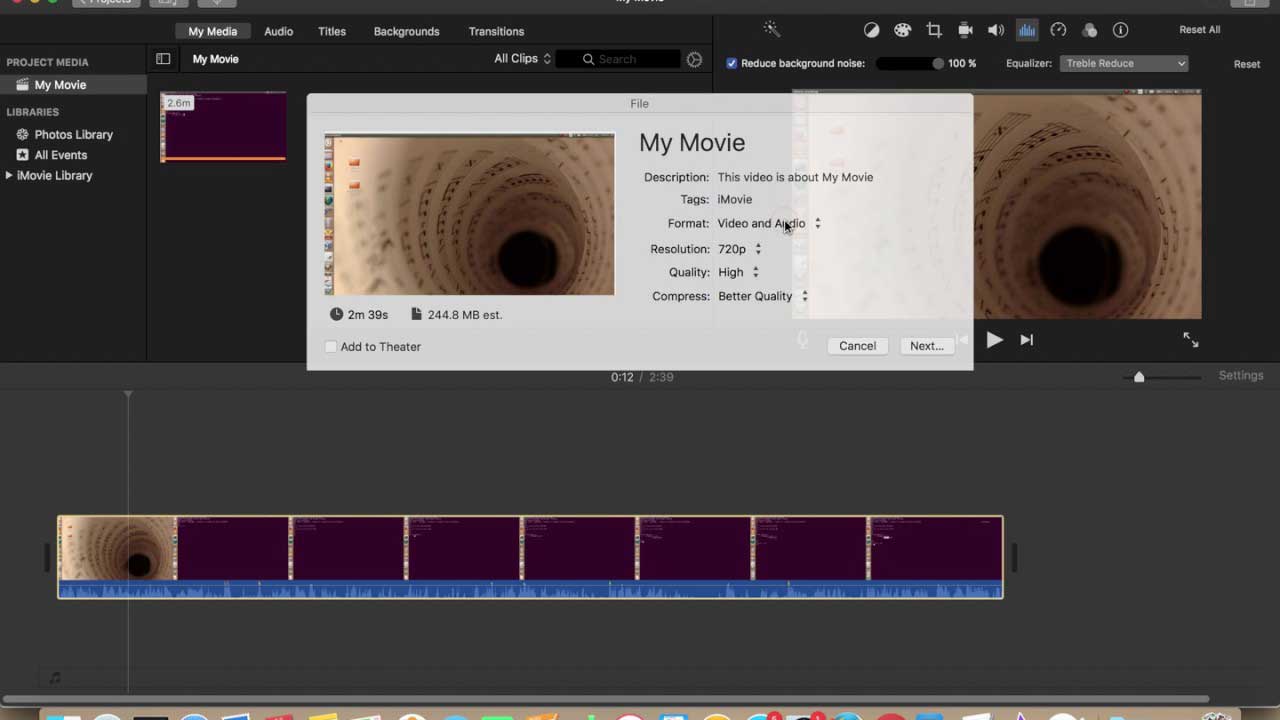
Task: Enable Add to Theater
Action: click(331, 346)
